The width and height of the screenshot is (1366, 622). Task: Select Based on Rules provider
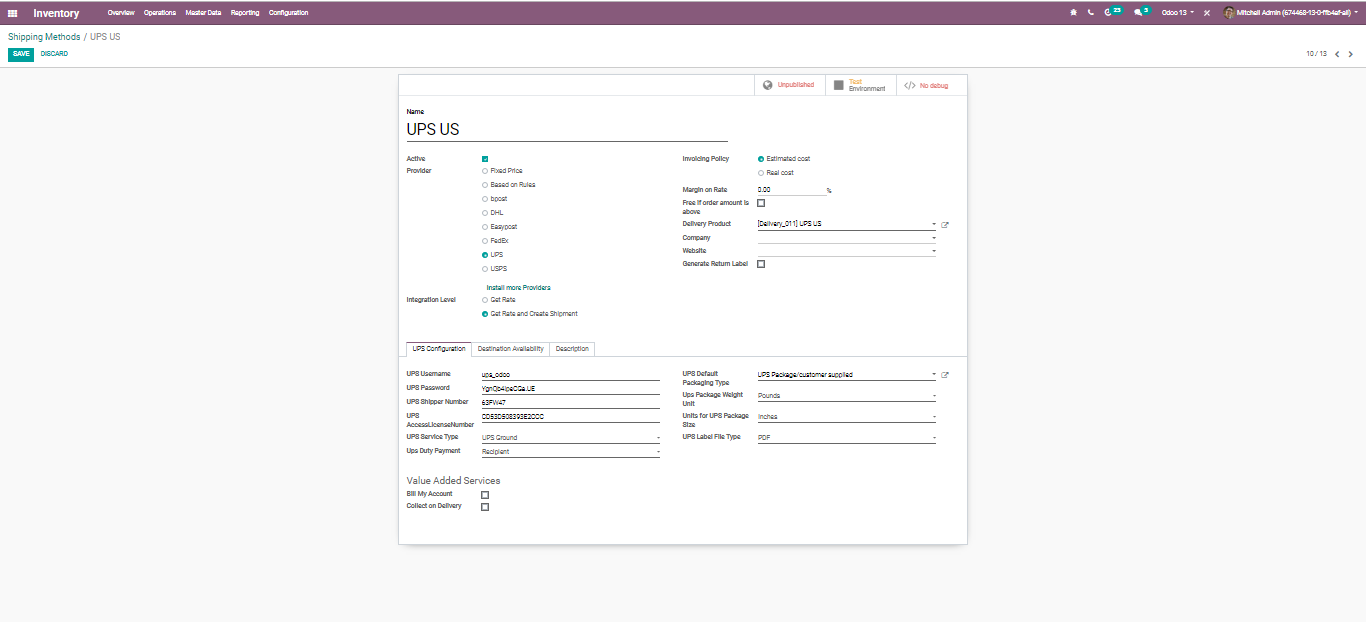tap(485, 185)
